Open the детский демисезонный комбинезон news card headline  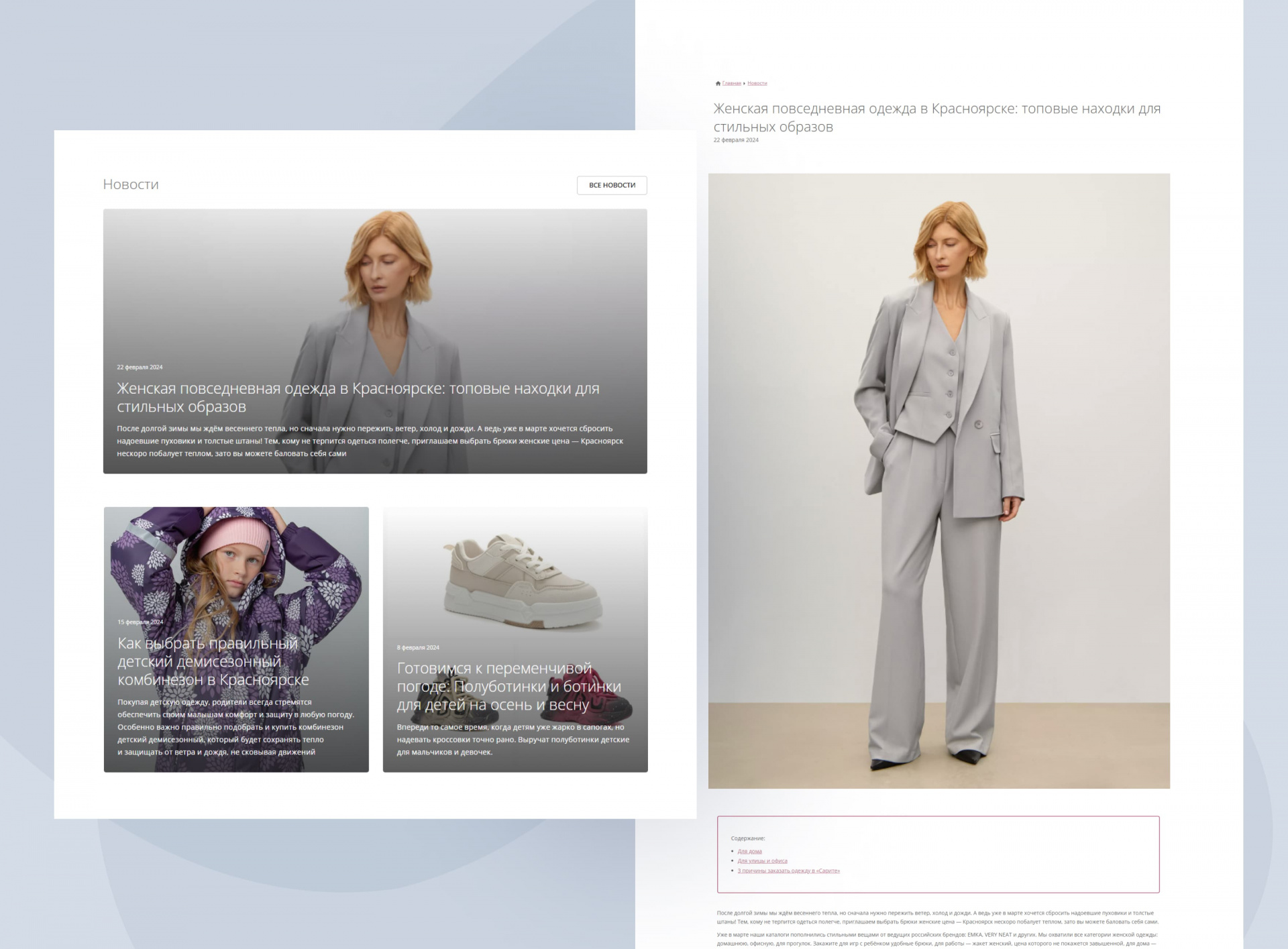[x=213, y=661]
